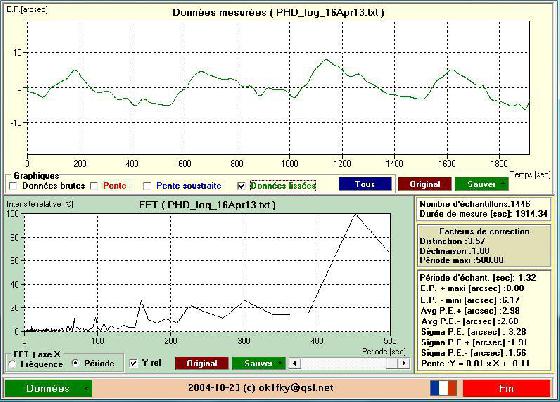Screen dimensions: 560x402
Task: Select the Période radio button
Action: [x=76, y=363]
